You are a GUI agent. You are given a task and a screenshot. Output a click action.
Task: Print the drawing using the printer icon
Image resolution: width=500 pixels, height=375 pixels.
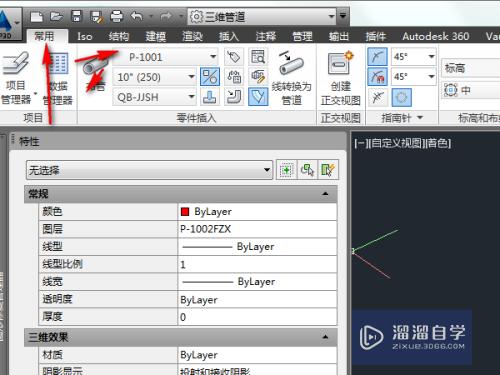[117, 16]
